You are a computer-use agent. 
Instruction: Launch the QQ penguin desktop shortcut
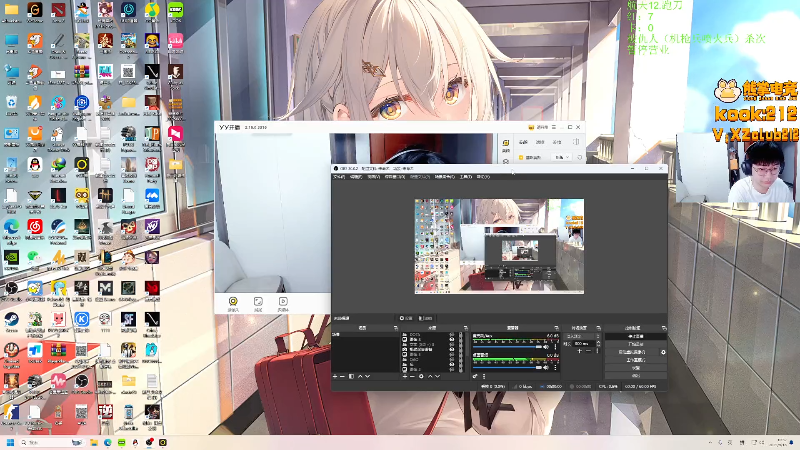(35, 164)
